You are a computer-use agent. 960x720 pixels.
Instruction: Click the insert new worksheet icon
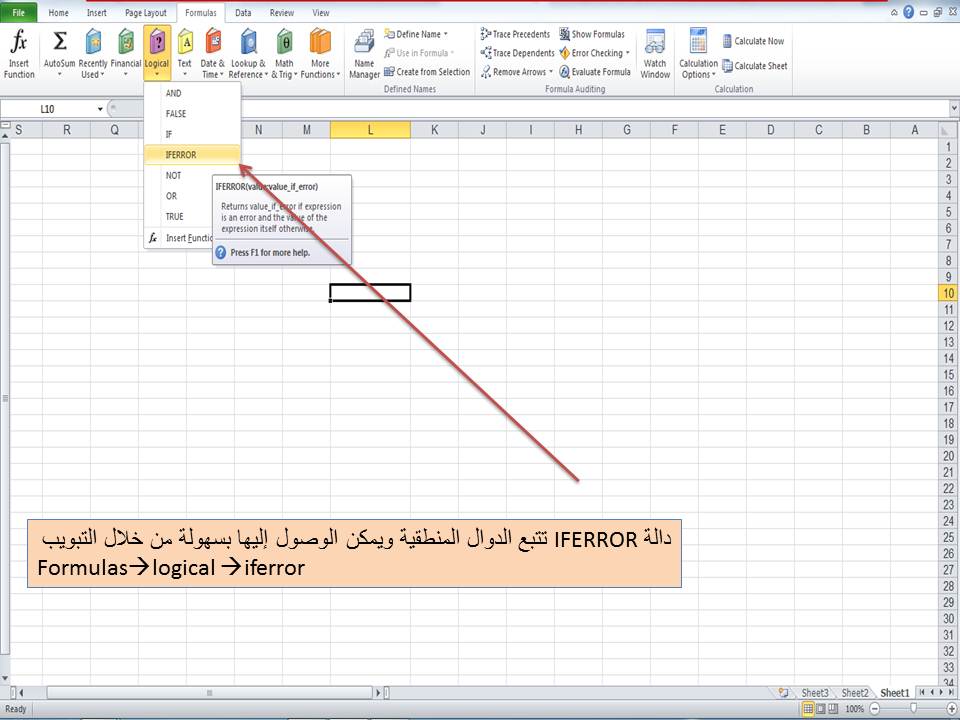[783, 692]
